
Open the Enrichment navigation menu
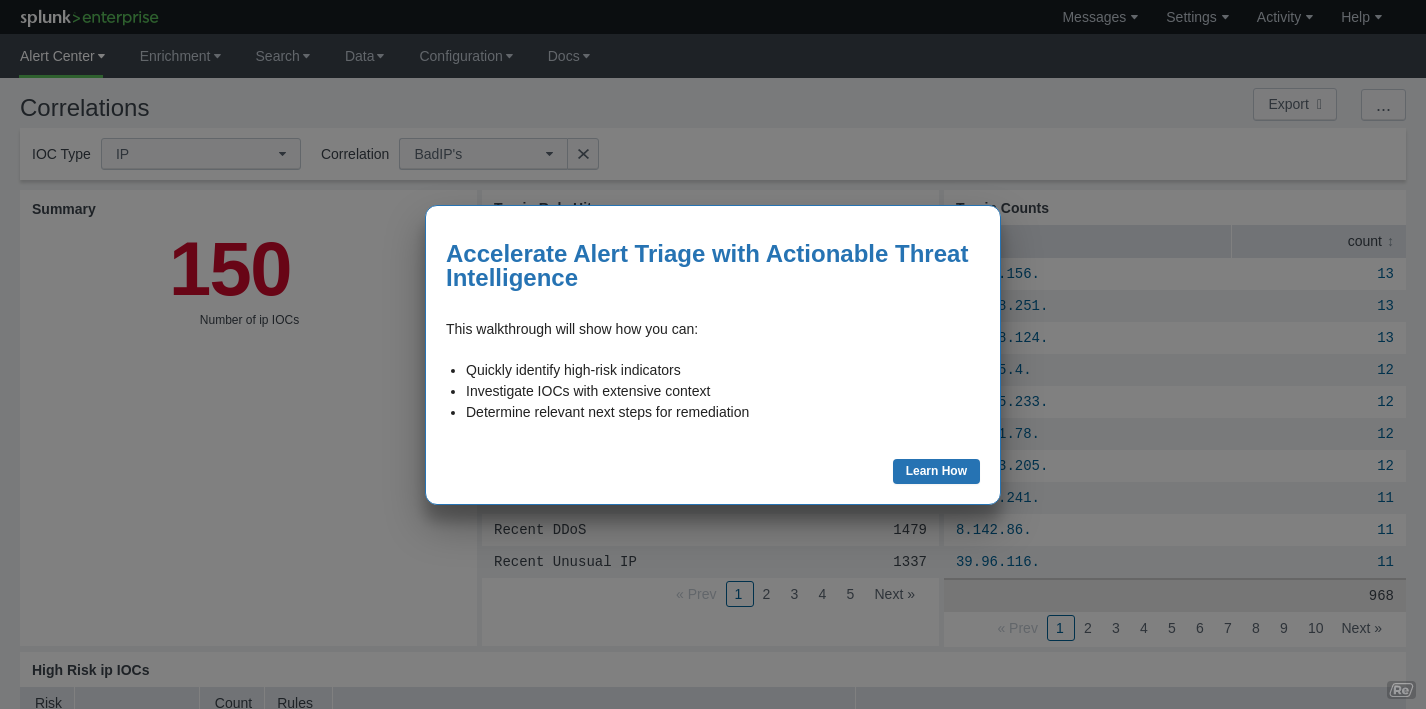(x=180, y=56)
